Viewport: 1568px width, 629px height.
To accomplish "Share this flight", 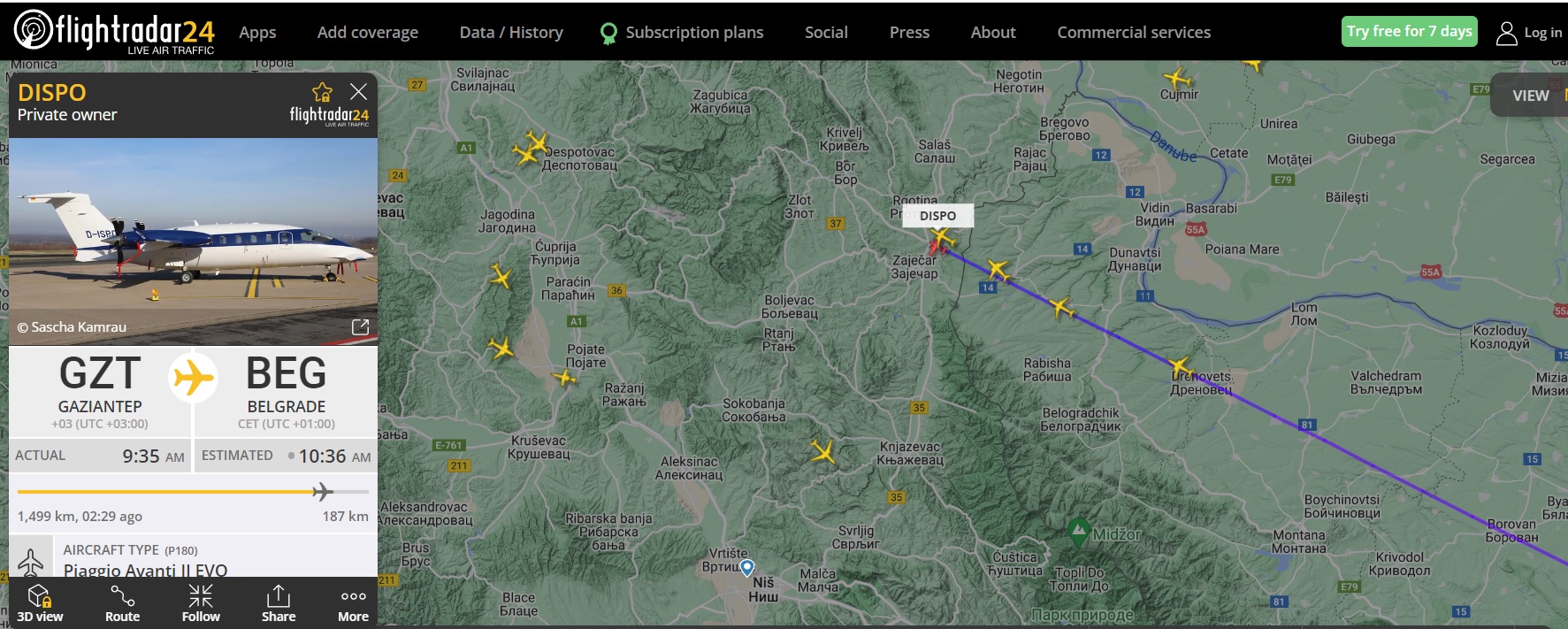I will click(279, 603).
